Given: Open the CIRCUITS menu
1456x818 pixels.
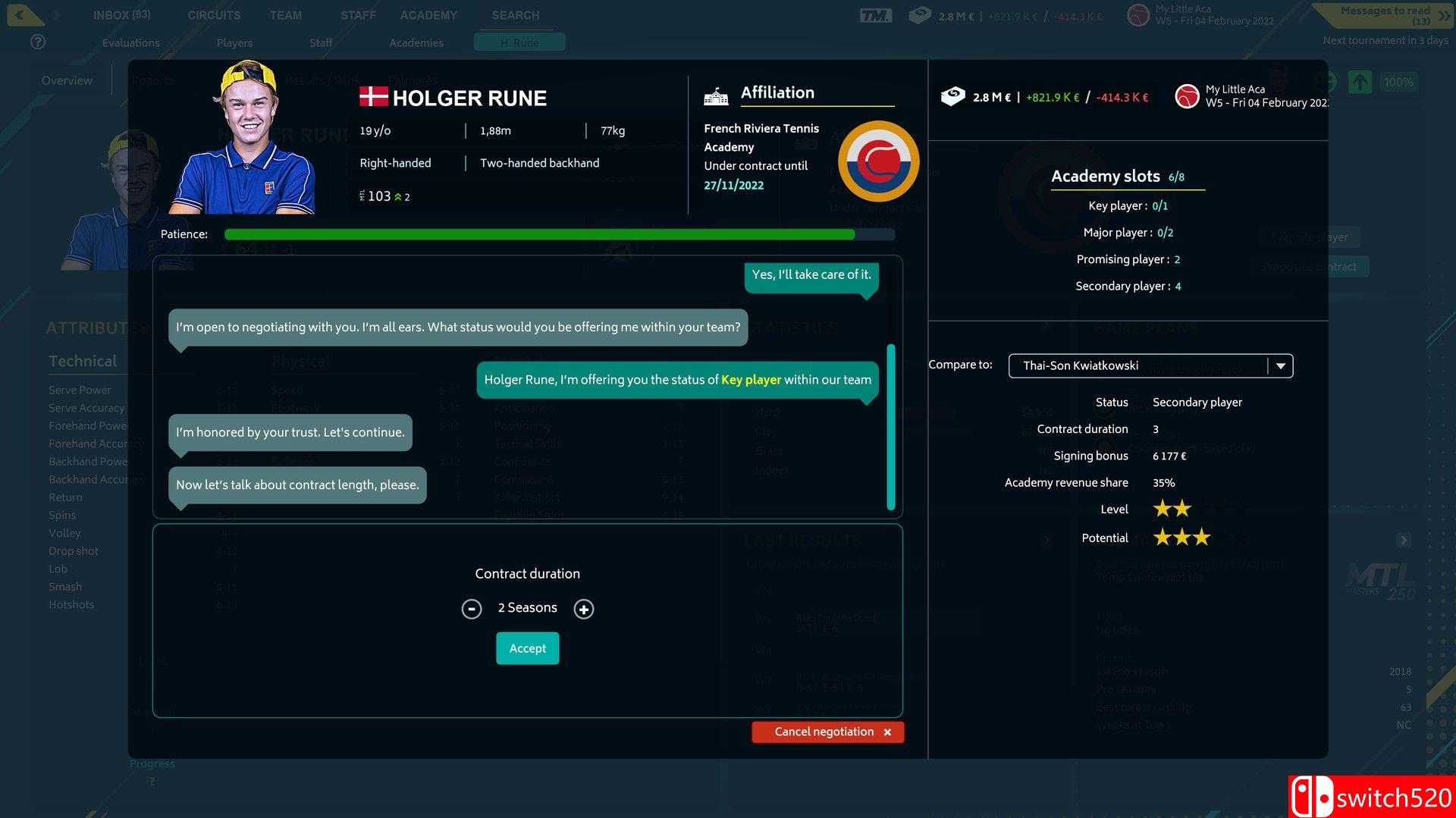Looking at the screenshot, I should click(214, 15).
